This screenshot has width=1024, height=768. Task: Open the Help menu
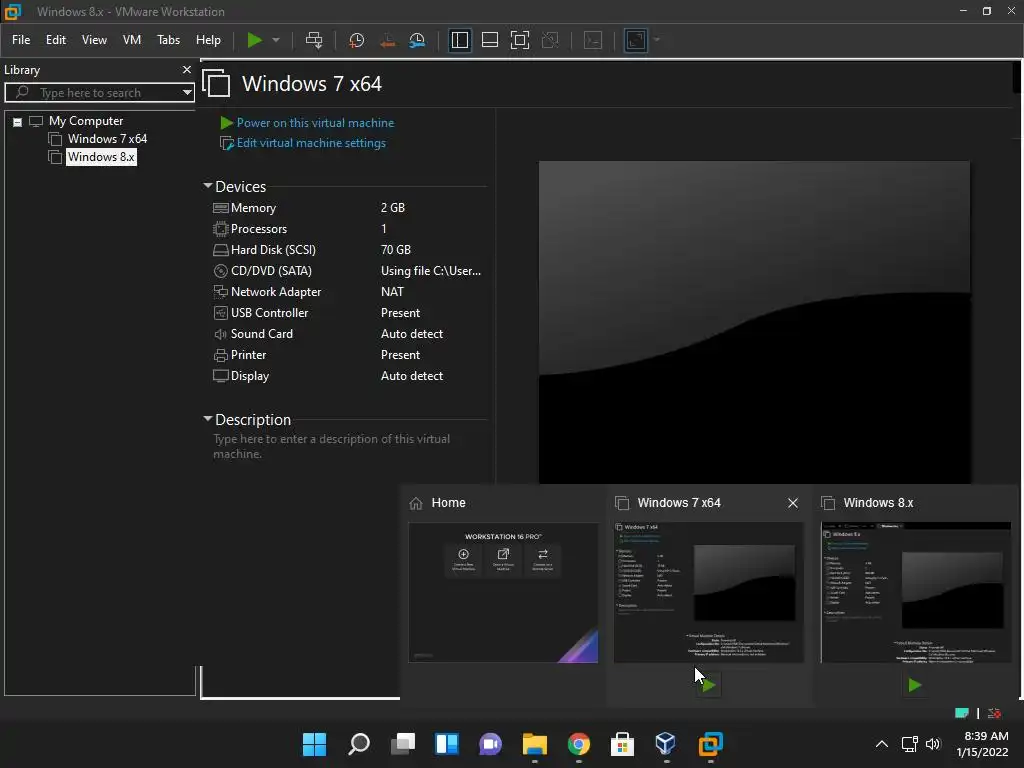[x=208, y=40]
